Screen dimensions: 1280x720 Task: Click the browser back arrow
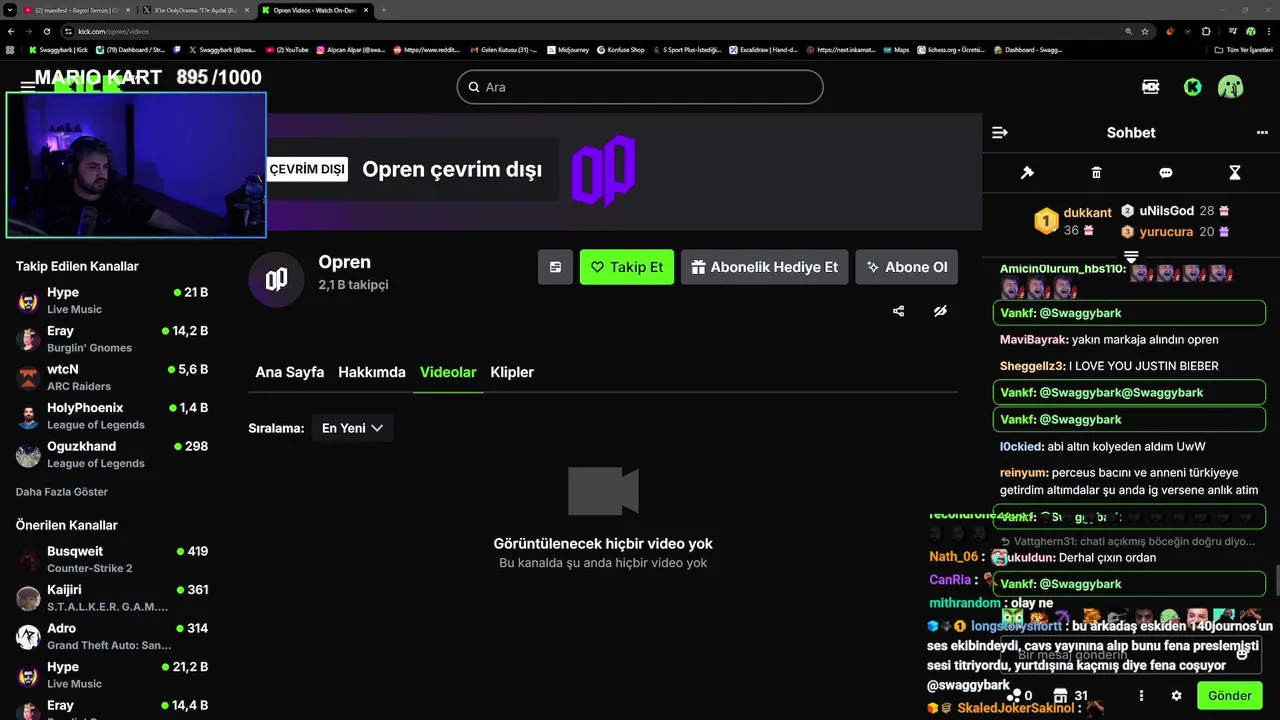(x=10, y=31)
